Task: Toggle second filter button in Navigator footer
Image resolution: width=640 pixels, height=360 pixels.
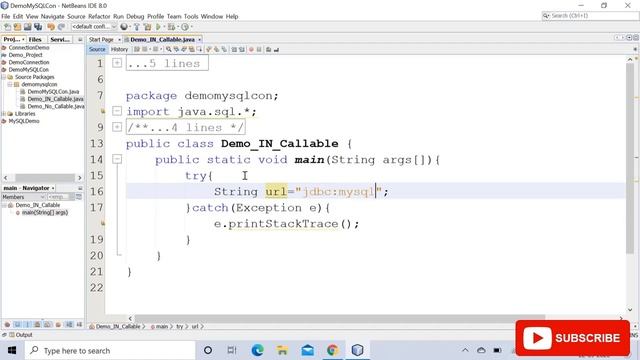Action: 17,325
